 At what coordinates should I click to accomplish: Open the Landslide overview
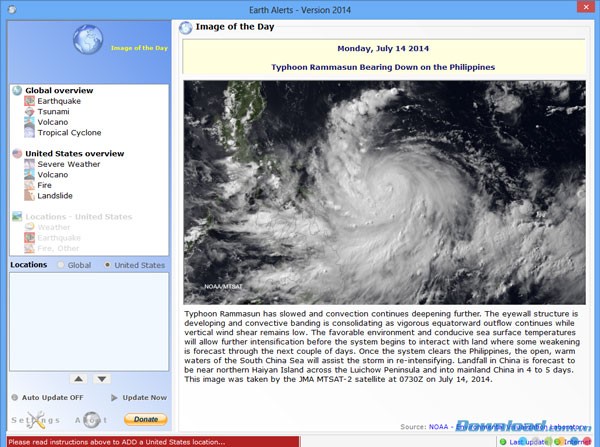point(55,196)
